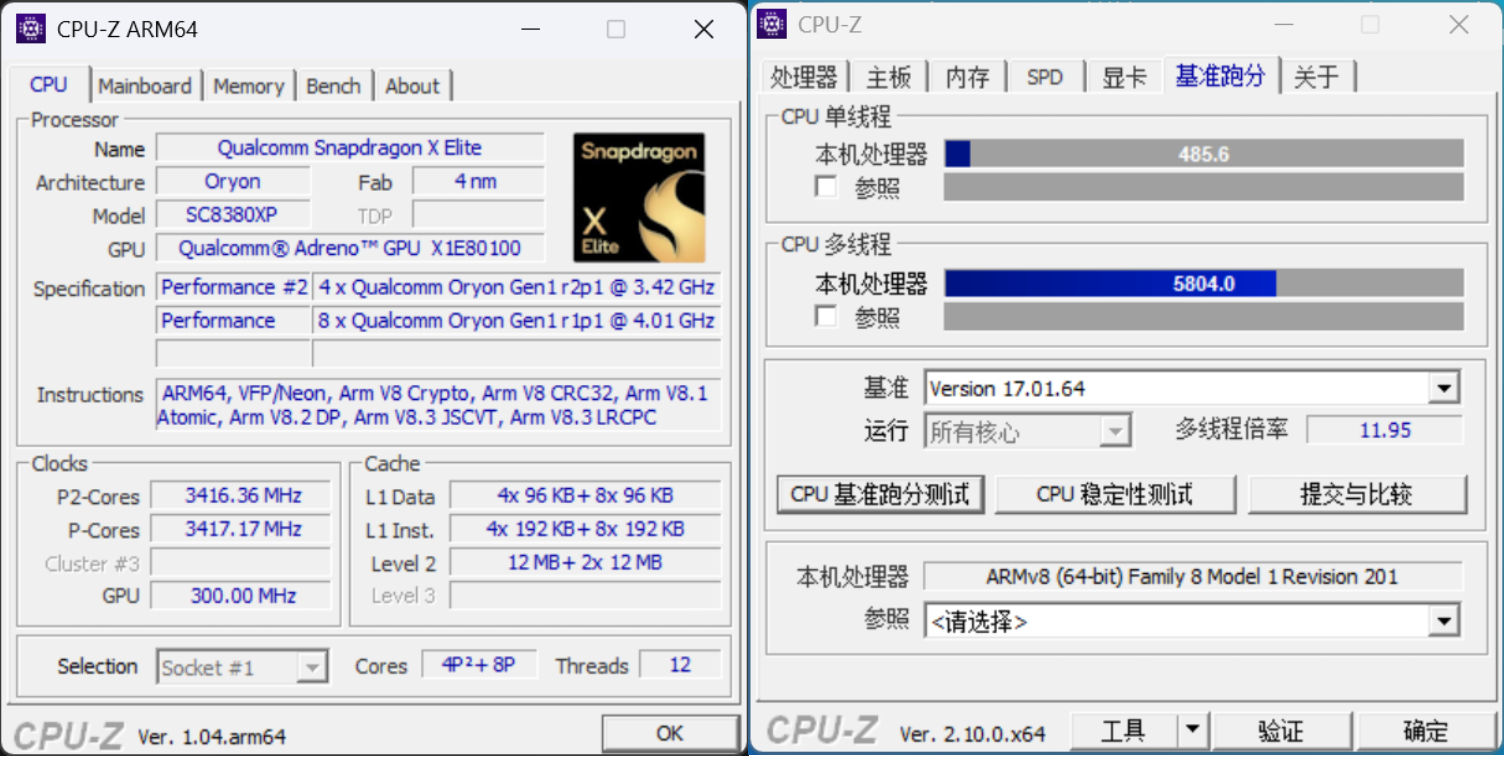
Task: Open the About tab
Action: tap(412, 86)
